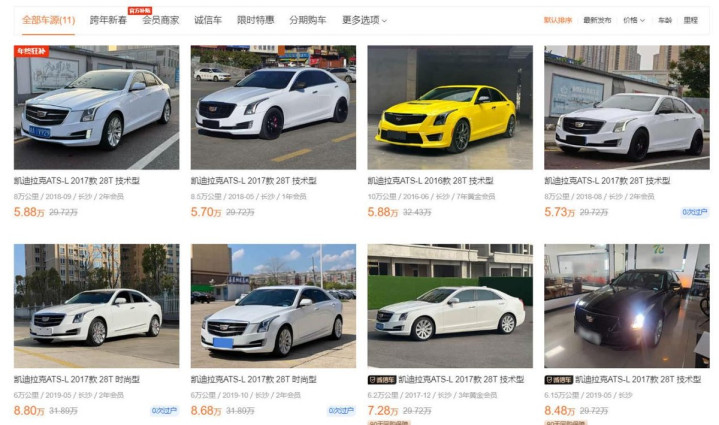Click the 0次过户 tag on 5.73万 listing
719x425 pixels.
click(695, 212)
